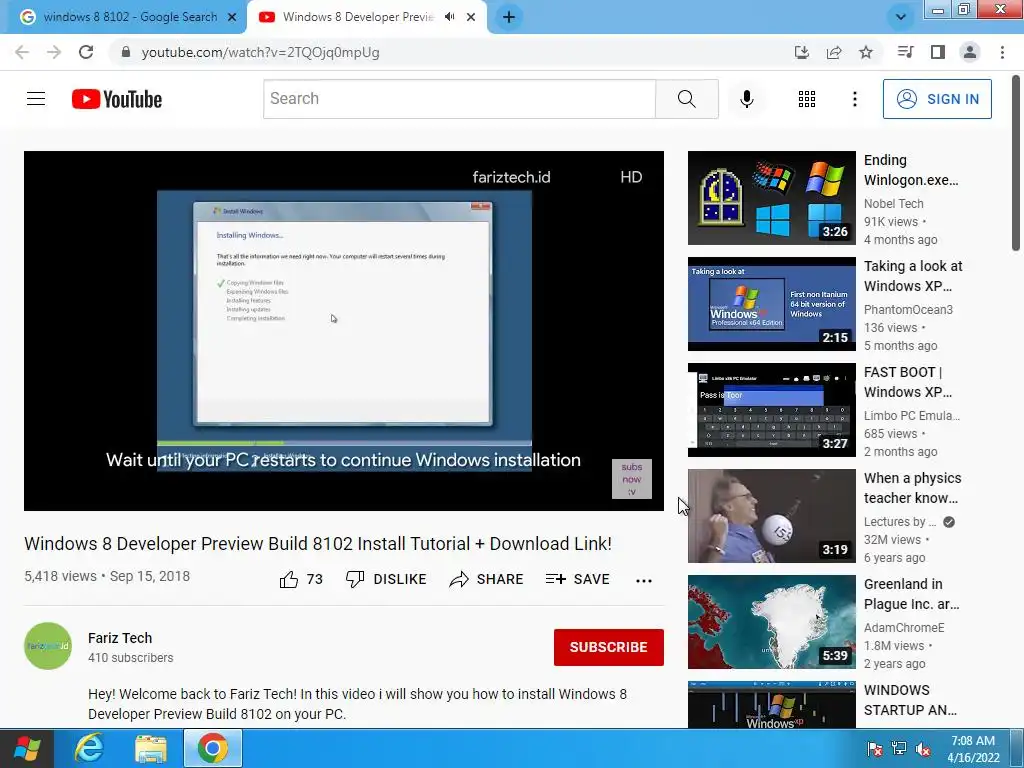Viewport: 1024px width, 768px height.
Task: Click PhantomOcean3 channel name
Action: click(908, 310)
